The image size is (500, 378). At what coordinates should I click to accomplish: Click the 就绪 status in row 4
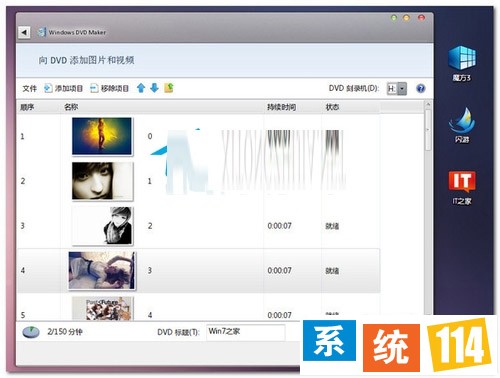332,271
